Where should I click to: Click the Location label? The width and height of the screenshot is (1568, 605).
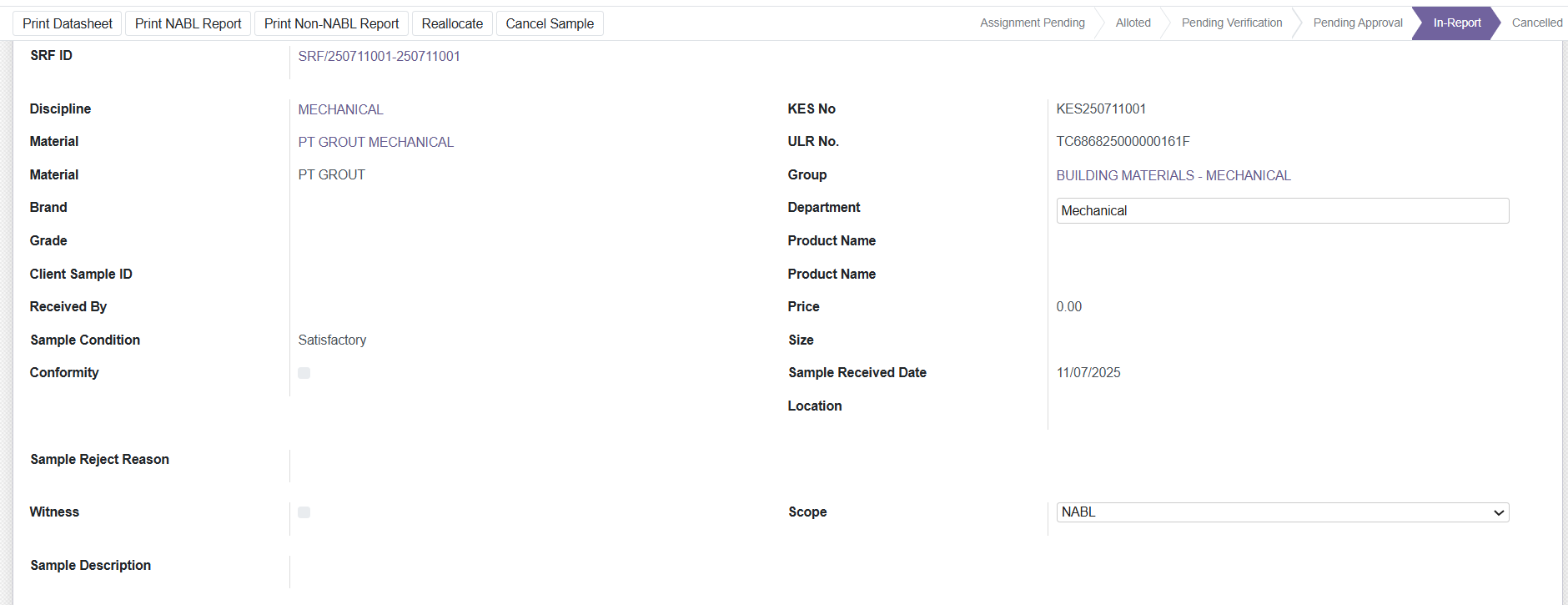[x=815, y=406]
